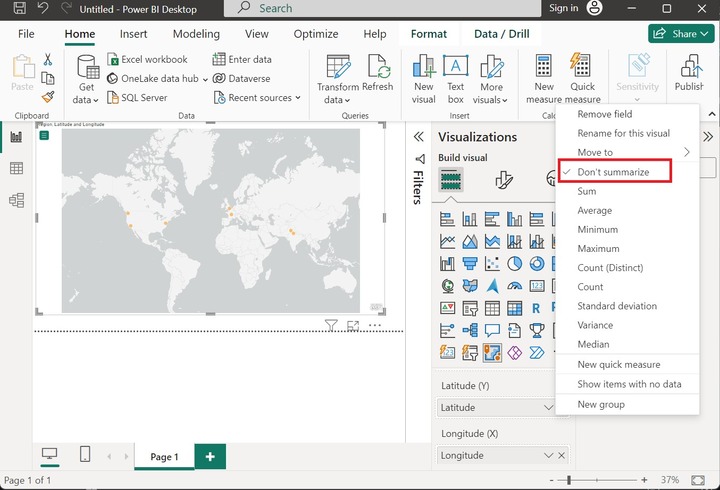
Task: Switch to Table view in left sidebar
Action: click(16, 168)
